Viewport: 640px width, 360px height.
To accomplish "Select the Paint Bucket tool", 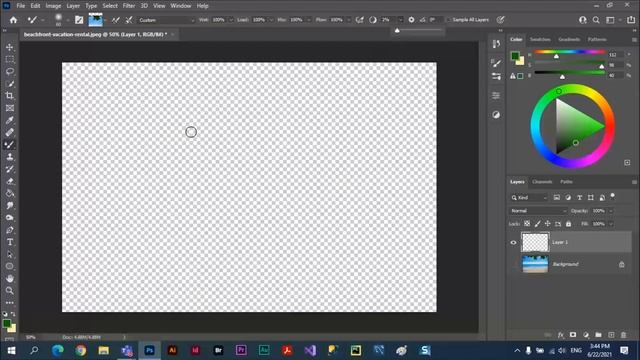I will point(10,193).
